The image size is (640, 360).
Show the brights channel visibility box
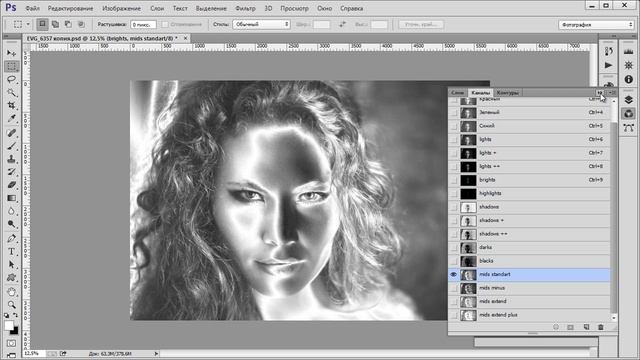coord(453,180)
